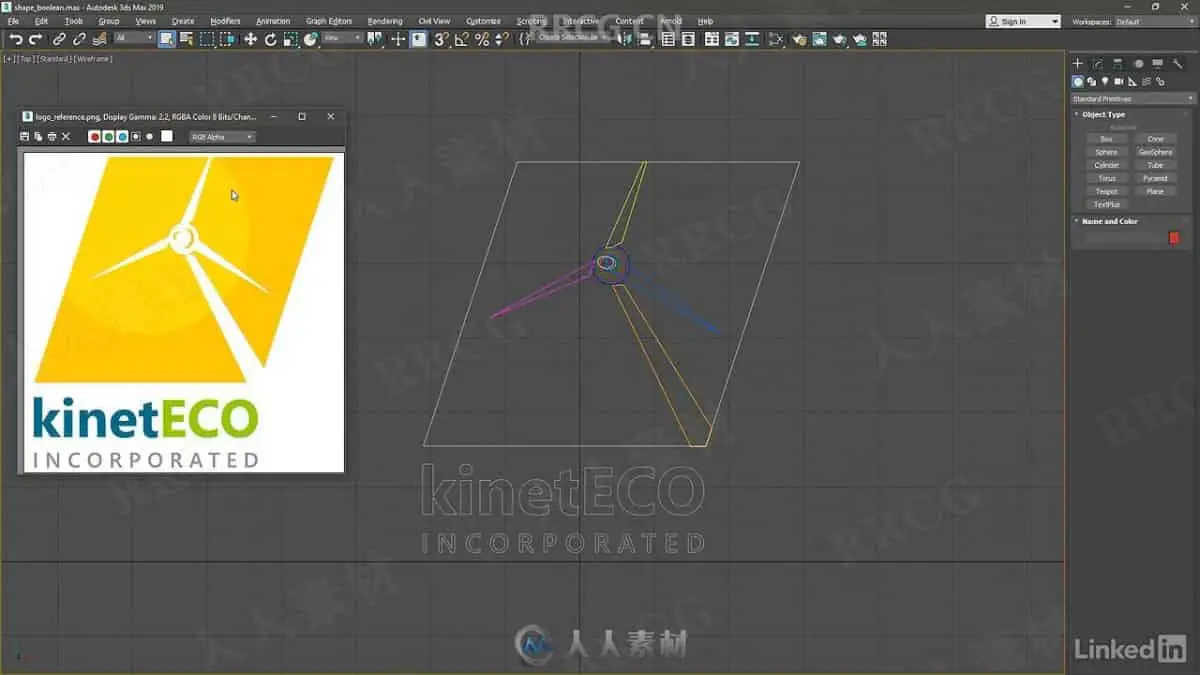Toggle 3D Snaps button
Viewport: 1200px width, 675px height.
(x=439, y=39)
